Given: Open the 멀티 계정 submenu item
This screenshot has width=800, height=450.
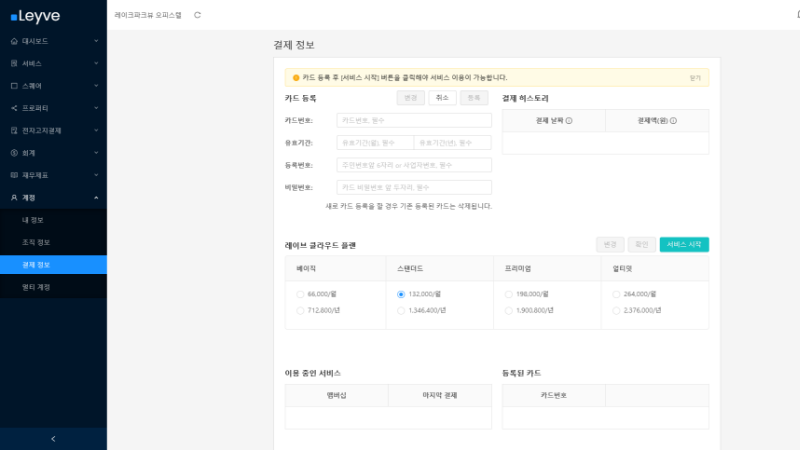Looking at the screenshot, I should click(x=53, y=287).
